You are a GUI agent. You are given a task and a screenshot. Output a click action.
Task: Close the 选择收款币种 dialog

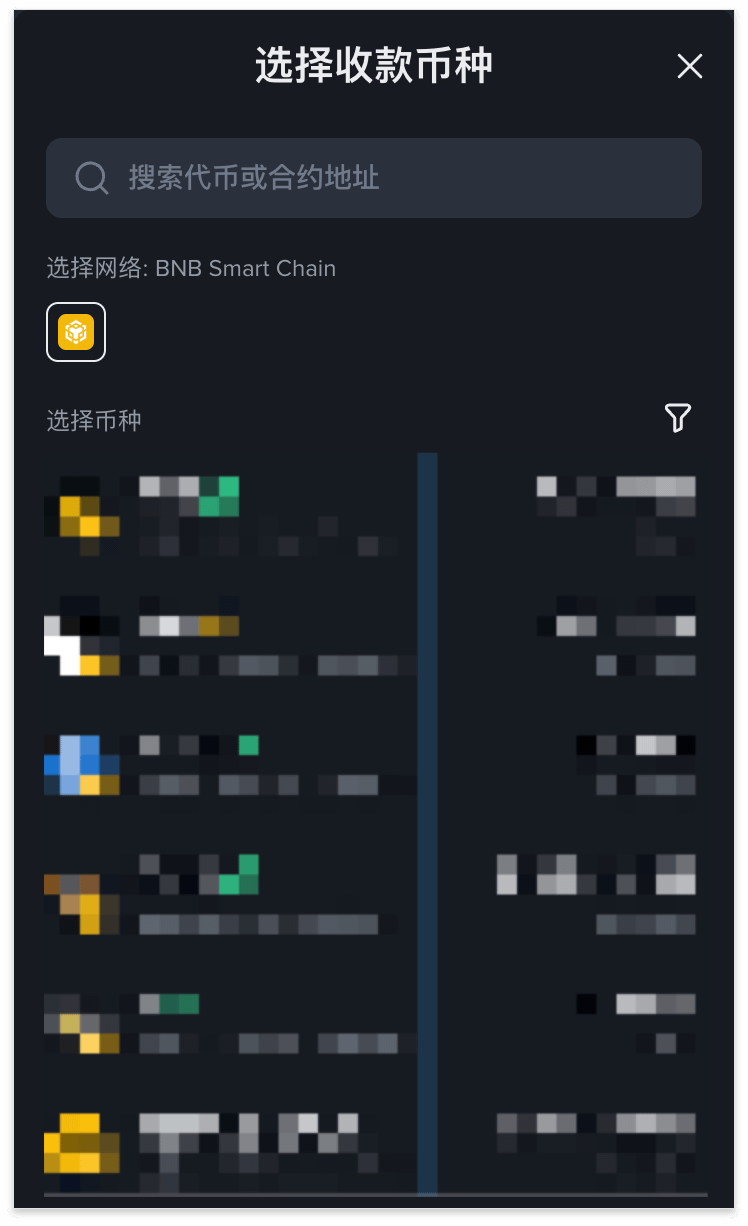pyautogui.click(x=690, y=66)
